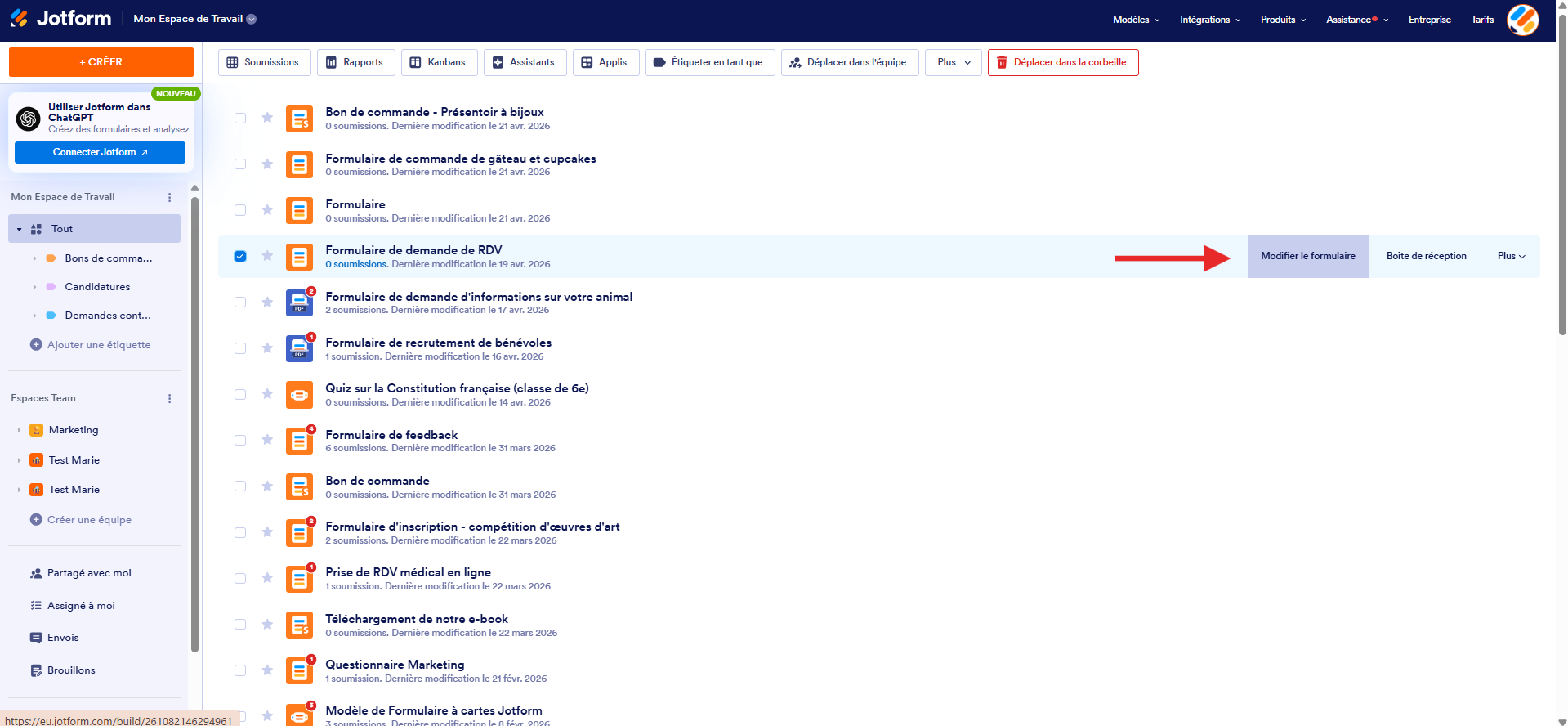Click the trash icon in Déplacer dans la corbeille

[1002, 62]
